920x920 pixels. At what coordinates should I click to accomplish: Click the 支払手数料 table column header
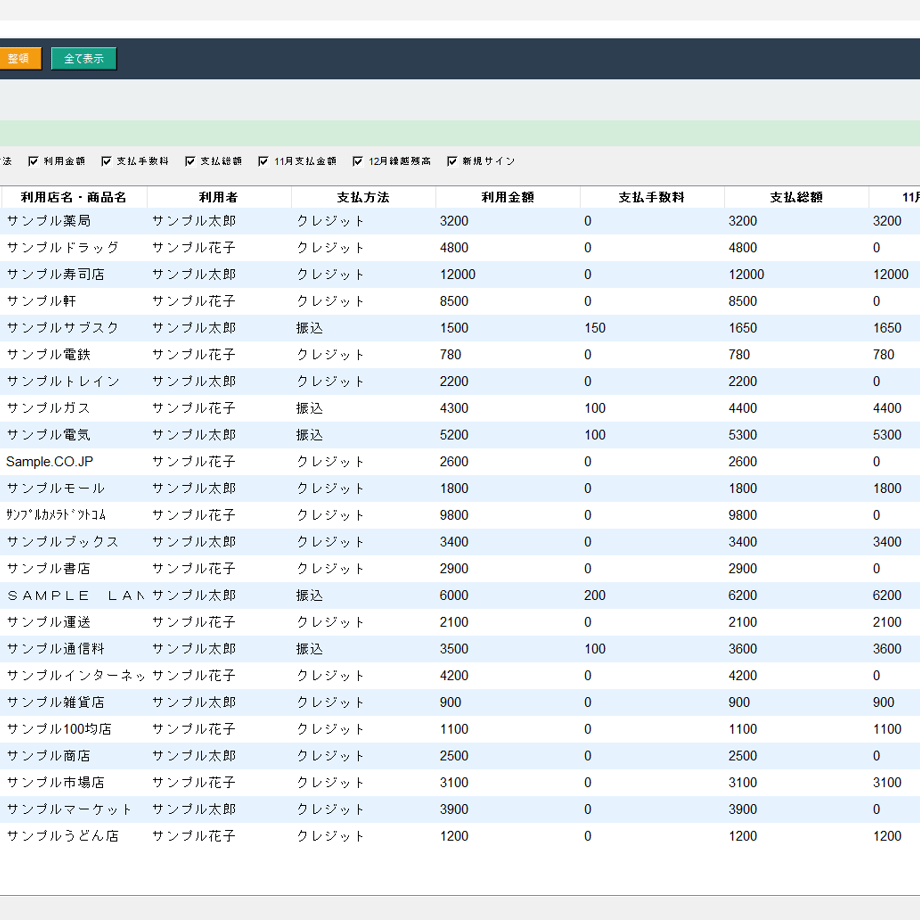click(652, 197)
